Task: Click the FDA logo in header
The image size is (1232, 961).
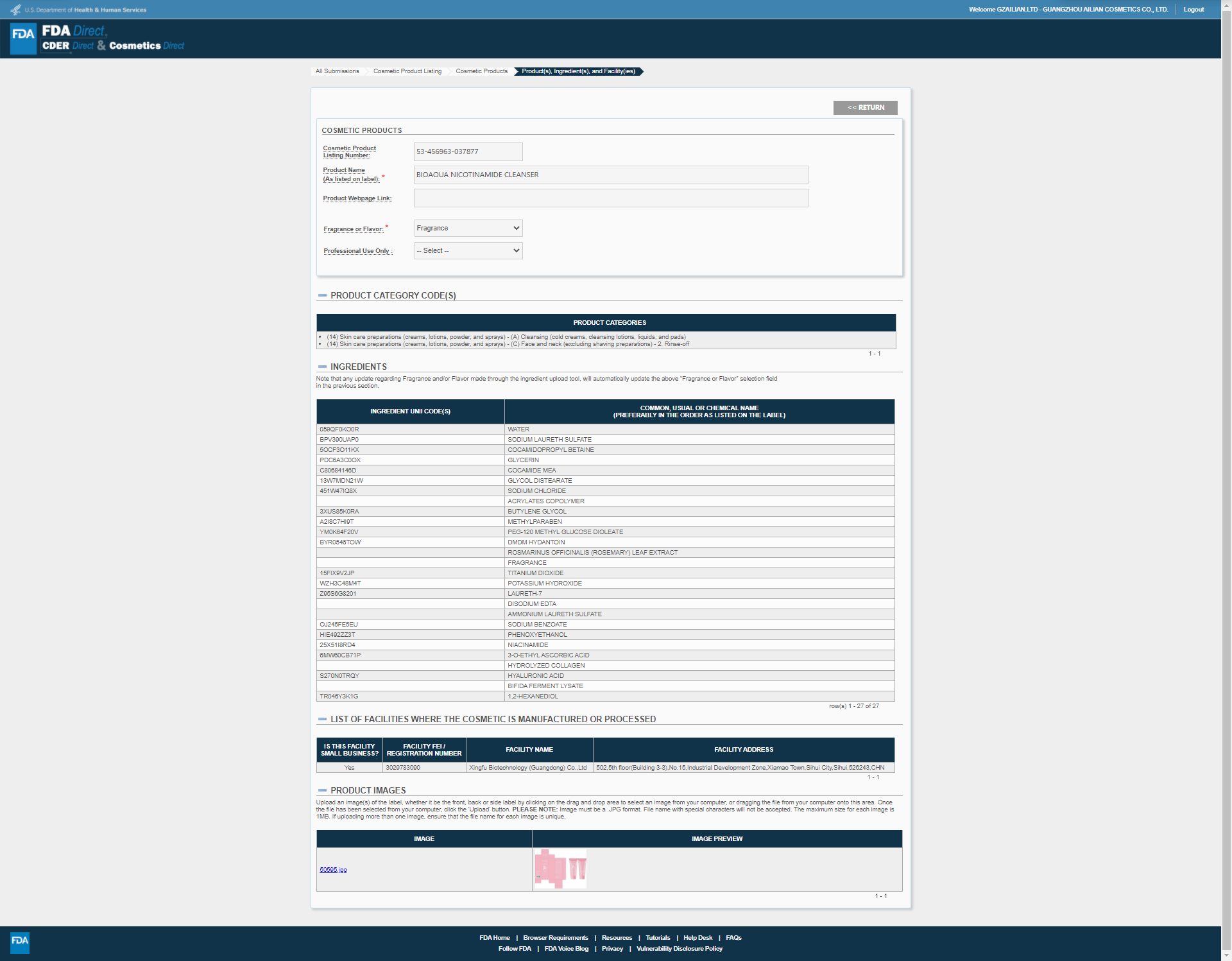Action: coord(24,38)
